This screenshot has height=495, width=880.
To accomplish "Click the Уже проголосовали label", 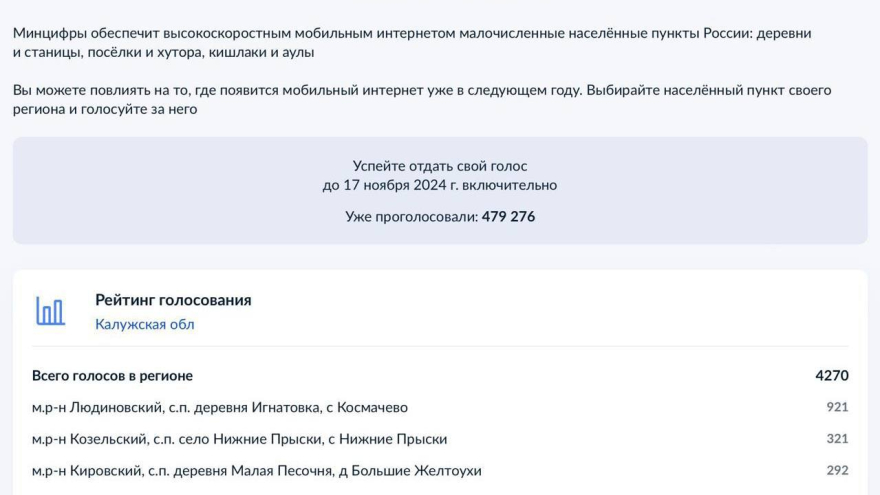I will 411,217.
